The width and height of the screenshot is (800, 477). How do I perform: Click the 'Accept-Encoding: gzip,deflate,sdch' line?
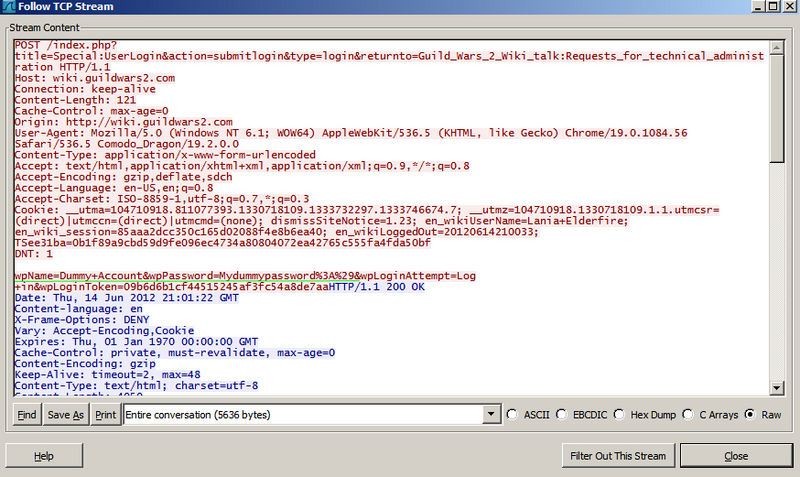point(123,177)
